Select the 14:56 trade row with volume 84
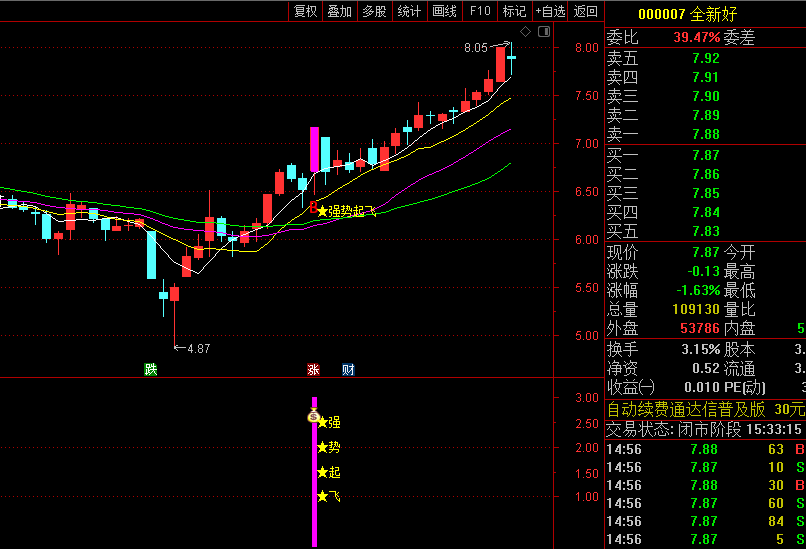Image resolution: width=806 pixels, height=549 pixels. click(705, 521)
